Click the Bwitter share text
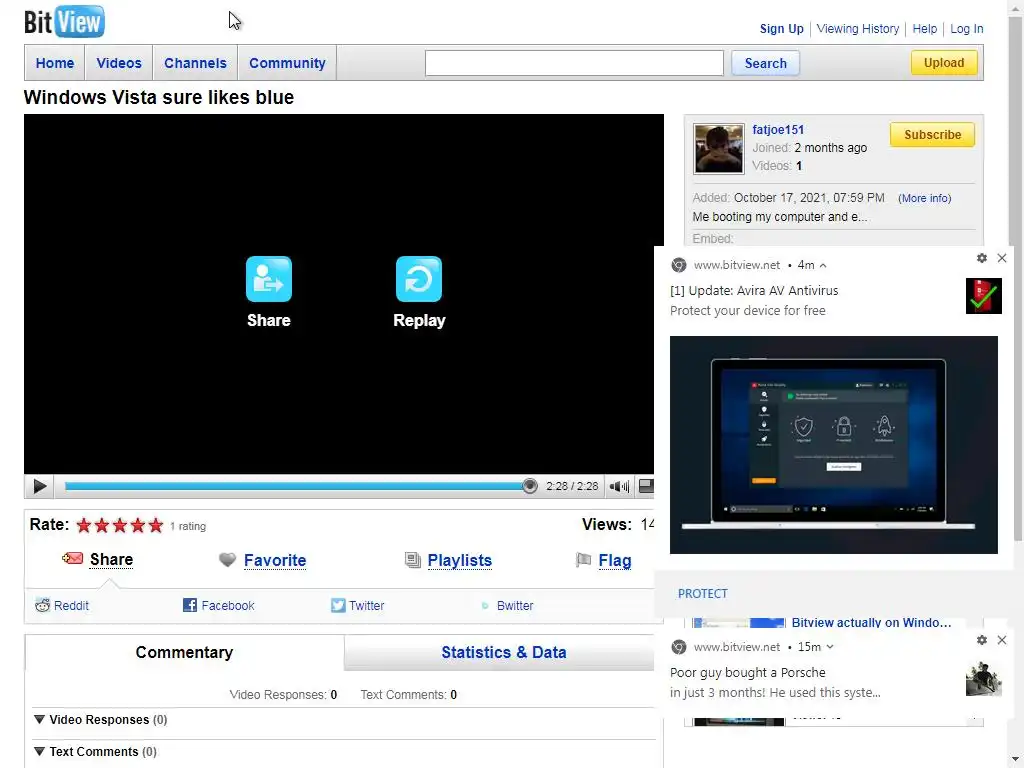This screenshot has width=1024, height=768. 515,605
